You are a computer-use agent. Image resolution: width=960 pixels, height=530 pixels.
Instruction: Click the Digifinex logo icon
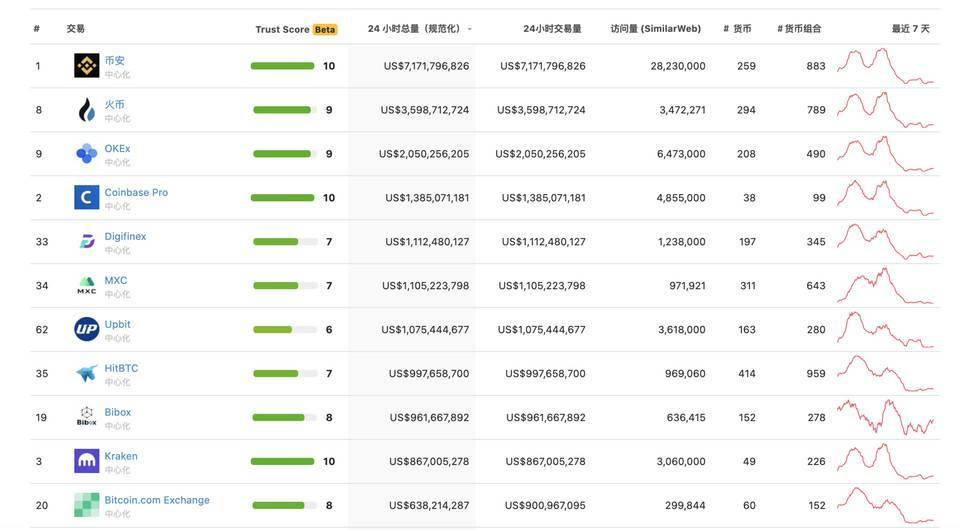click(x=87, y=242)
